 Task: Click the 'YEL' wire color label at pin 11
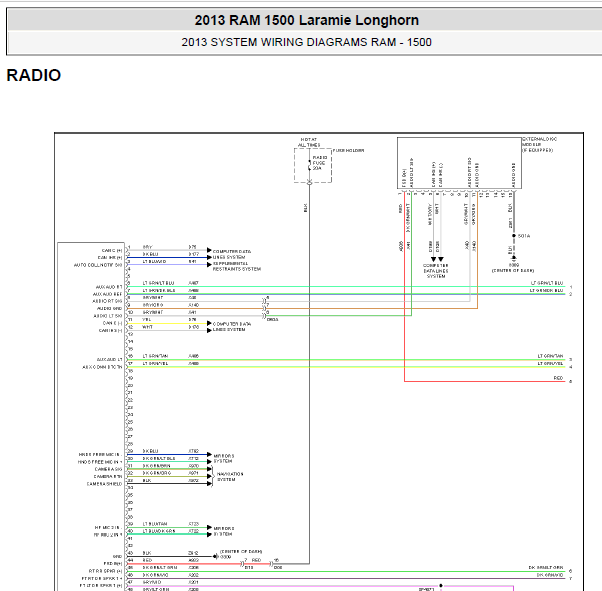[x=147, y=320]
